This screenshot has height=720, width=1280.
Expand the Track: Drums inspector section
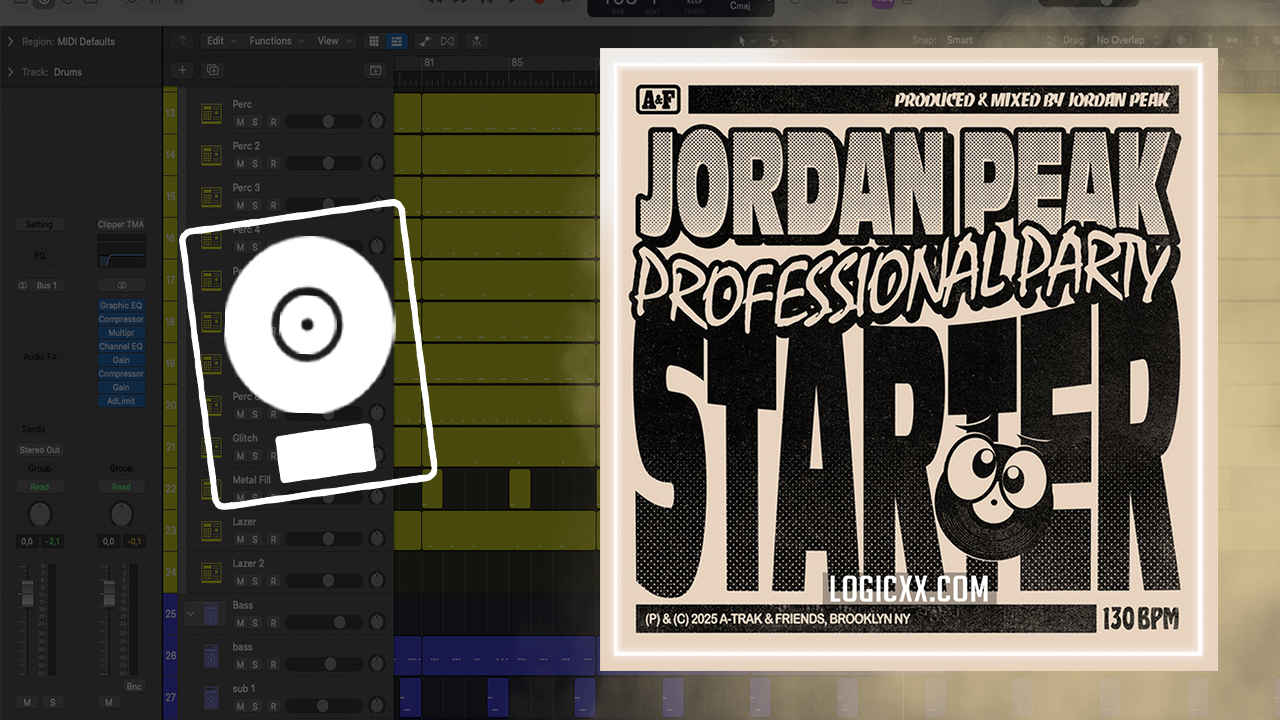(10, 72)
